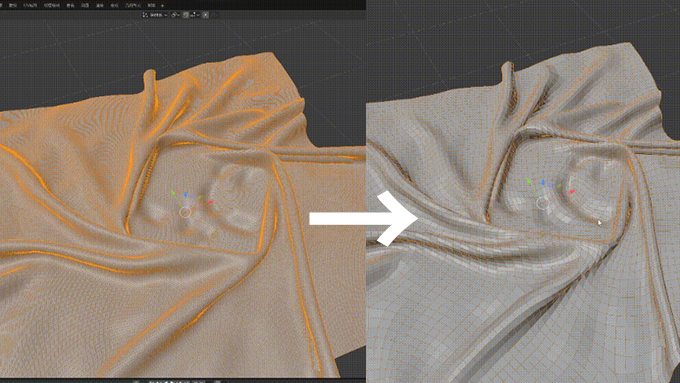
Task: Open the transform orientation dropdown in header
Action: click(x=155, y=15)
